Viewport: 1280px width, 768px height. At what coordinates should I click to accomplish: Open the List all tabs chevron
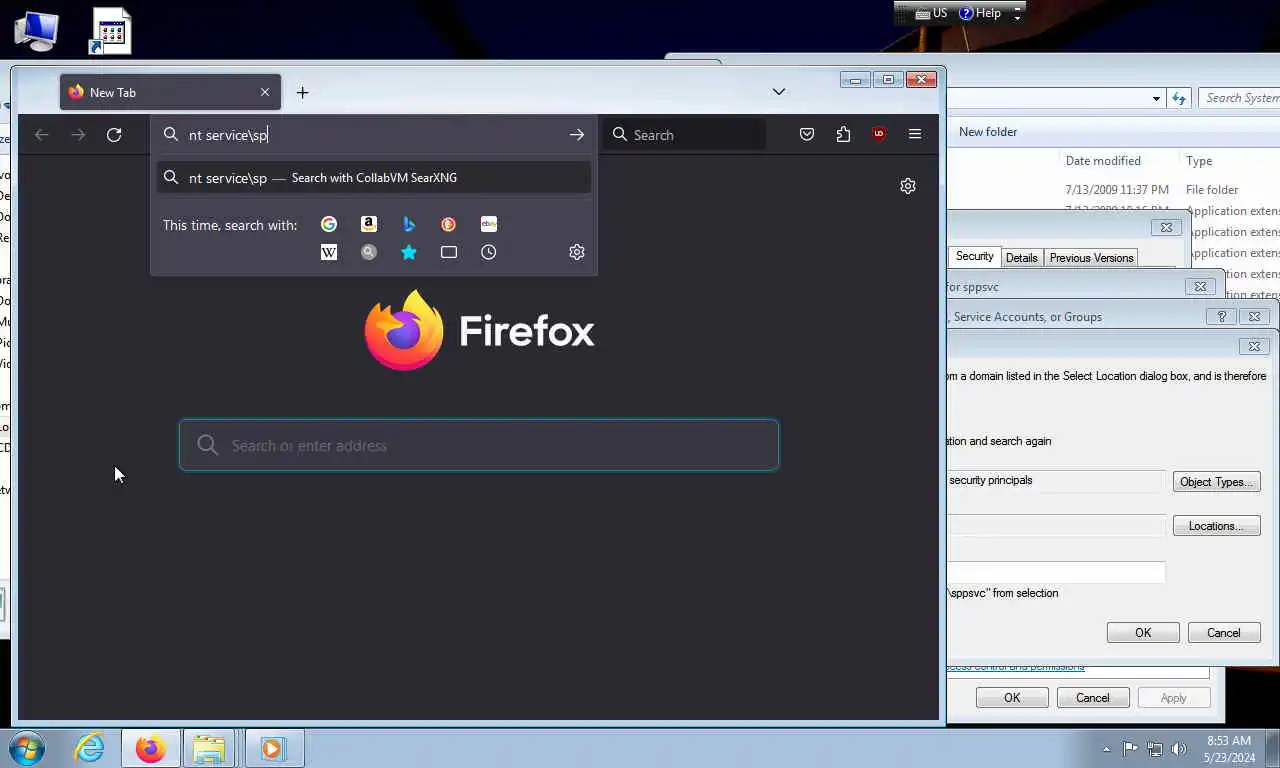(x=779, y=92)
